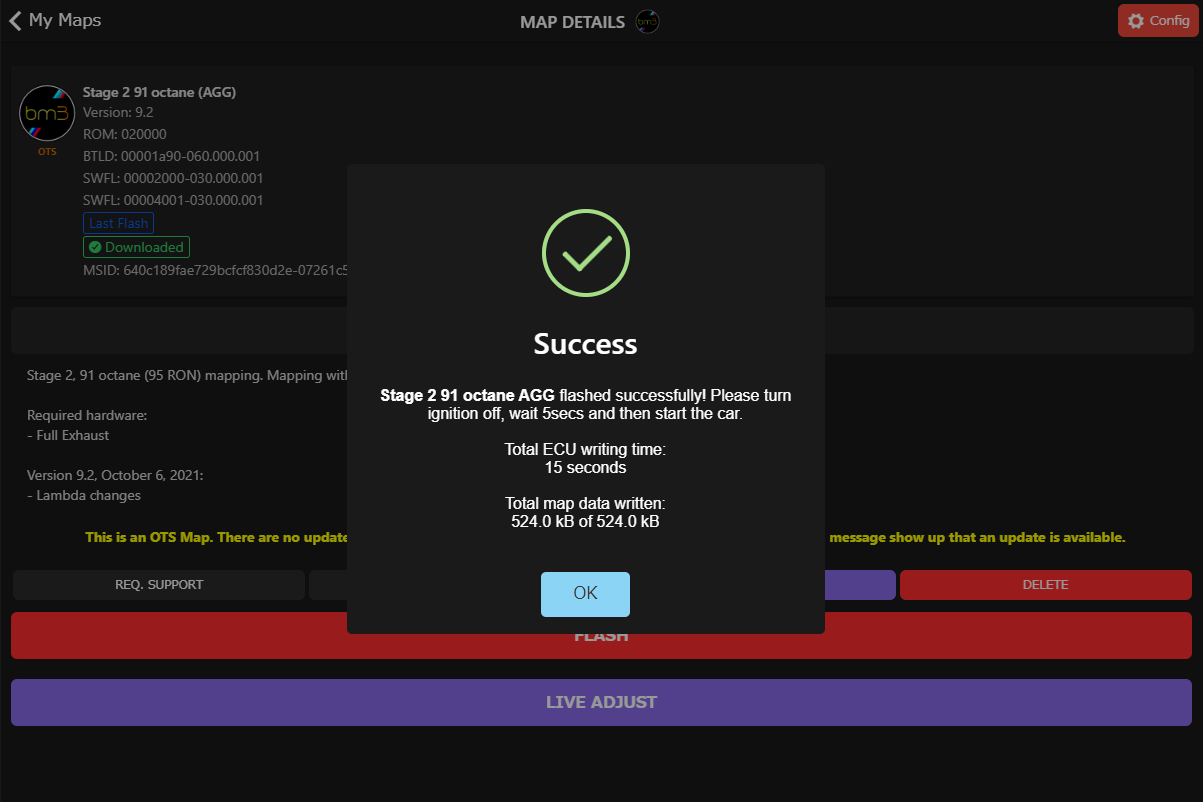Click the back chevron beside My Maps
This screenshot has height=802, width=1203.
15,20
